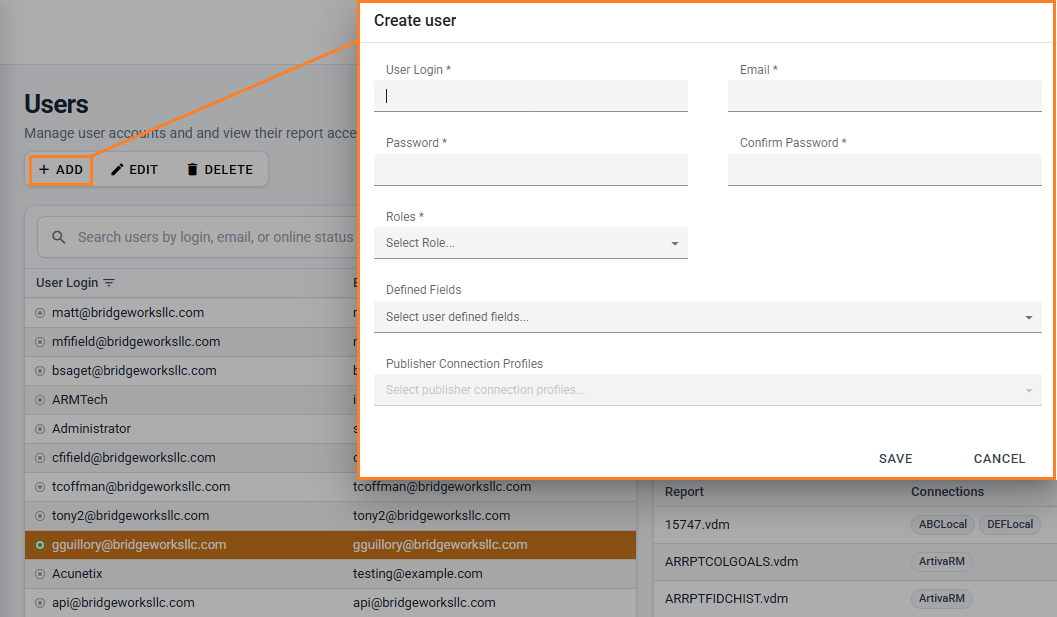The width and height of the screenshot is (1057, 617).
Task: Open the publisher connection profiles dropdown
Action: click(x=708, y=390)
